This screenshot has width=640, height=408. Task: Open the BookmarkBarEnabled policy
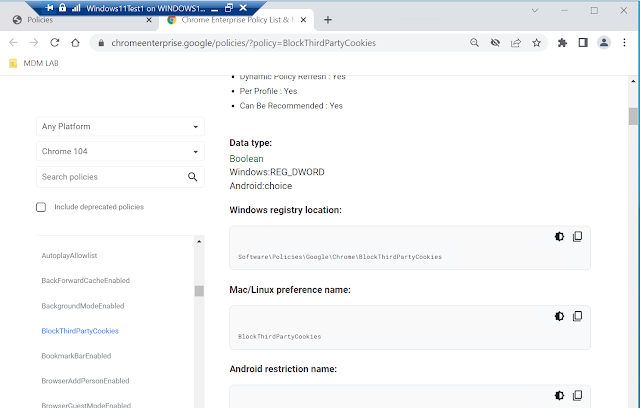(x=76, y=356)
